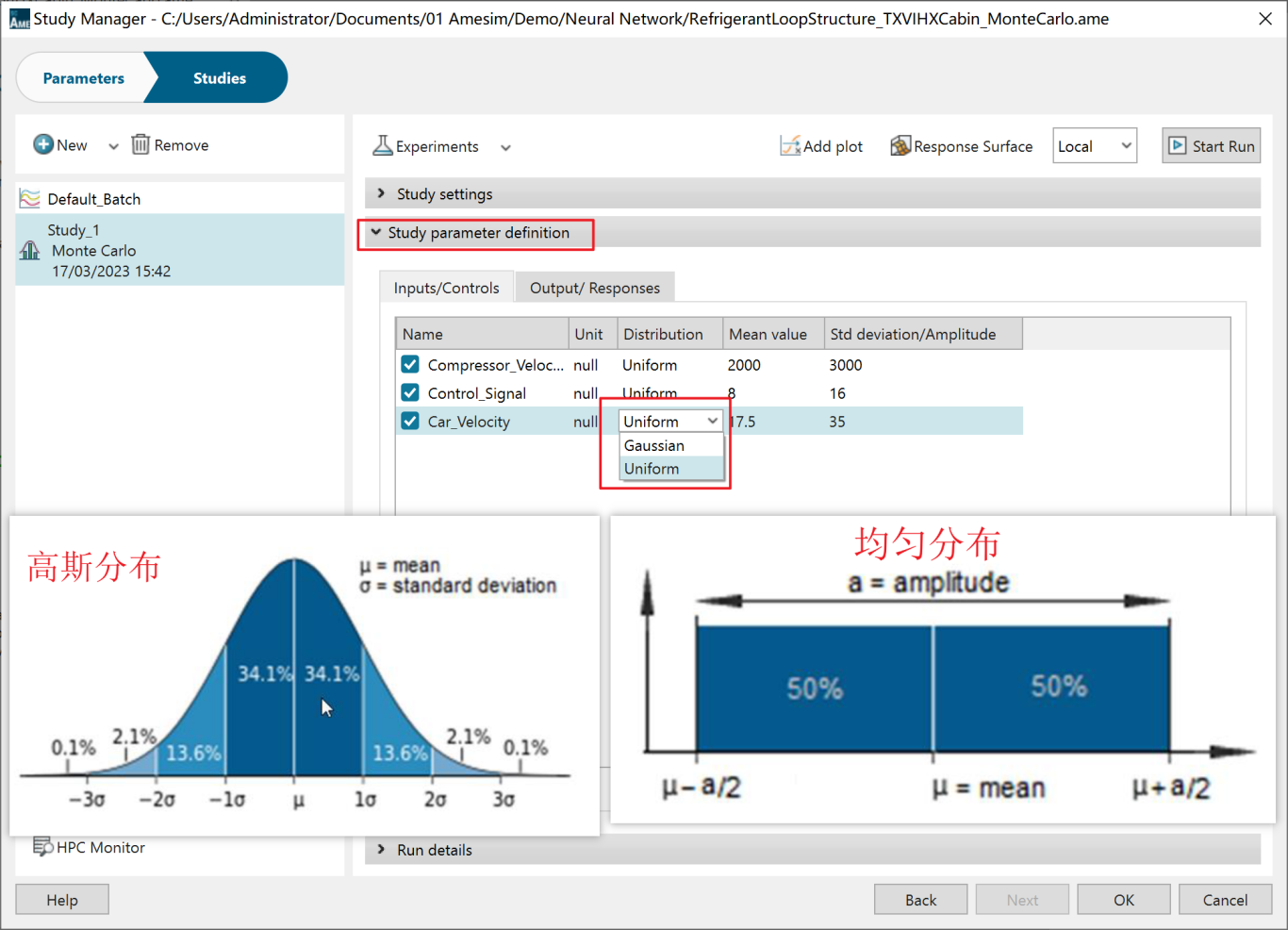Open the Experiments dropdown arrow
Image resolution: width=1288 pixels, height=930 pixels.
point(505,147)
